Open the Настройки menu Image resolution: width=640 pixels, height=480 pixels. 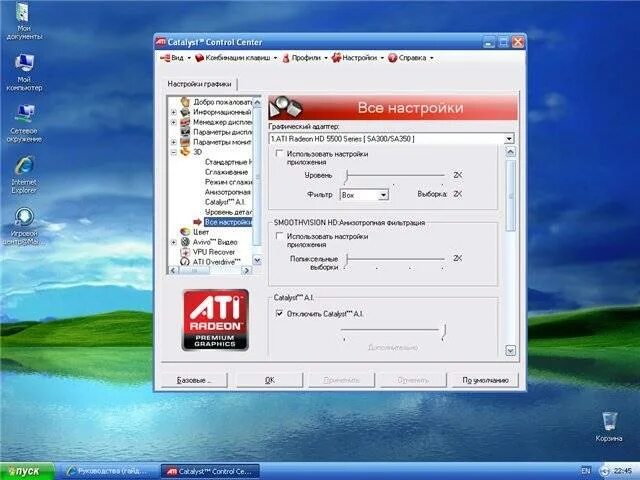(x=358, y=58)
